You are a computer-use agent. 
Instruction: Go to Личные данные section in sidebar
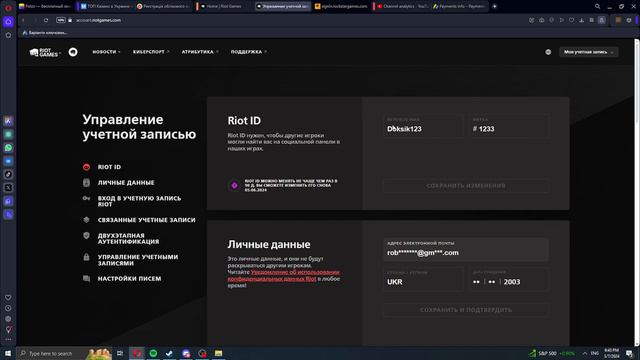(x=126, y=182)
